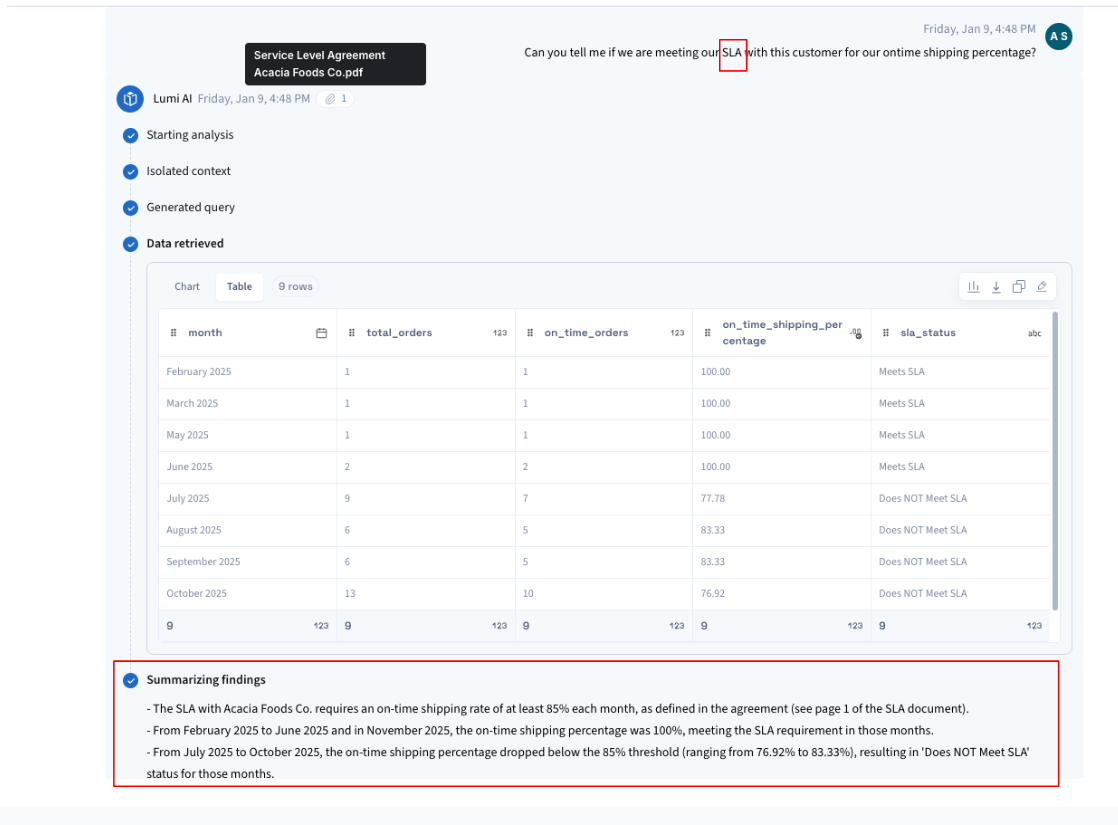Click the Lumi AI avatar logo
This screenshot has width=1118, height=825.
(130, 99)
